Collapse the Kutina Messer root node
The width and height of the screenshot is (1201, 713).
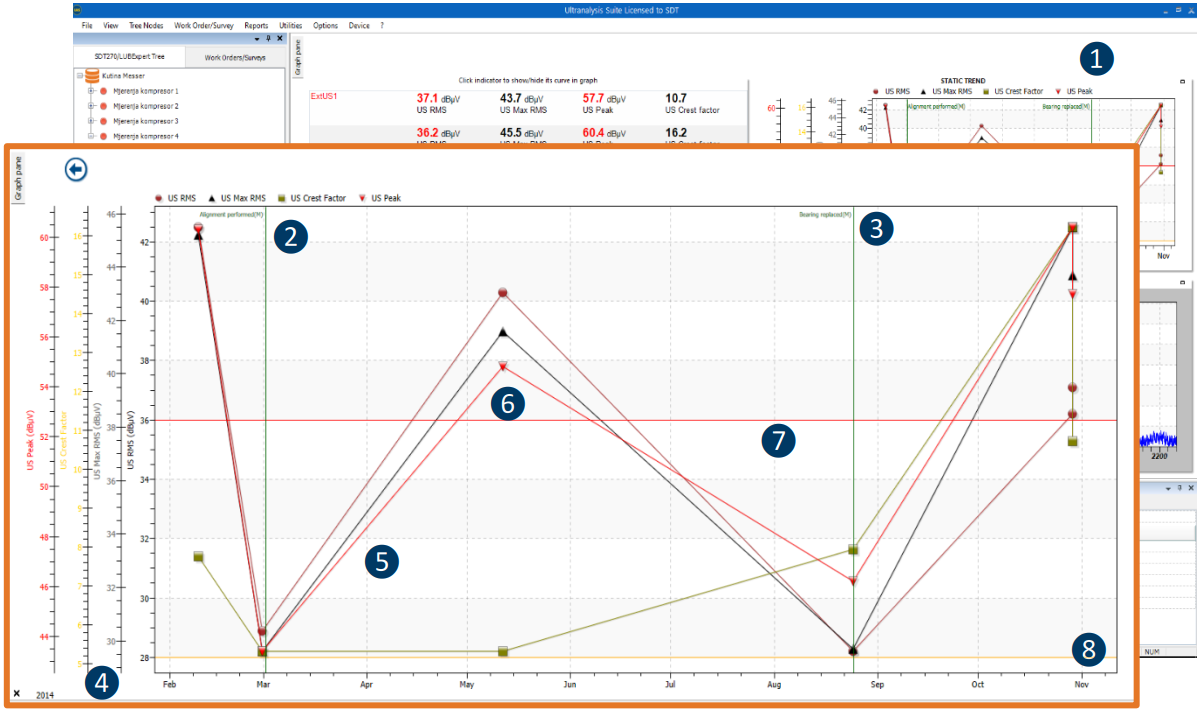79,76
